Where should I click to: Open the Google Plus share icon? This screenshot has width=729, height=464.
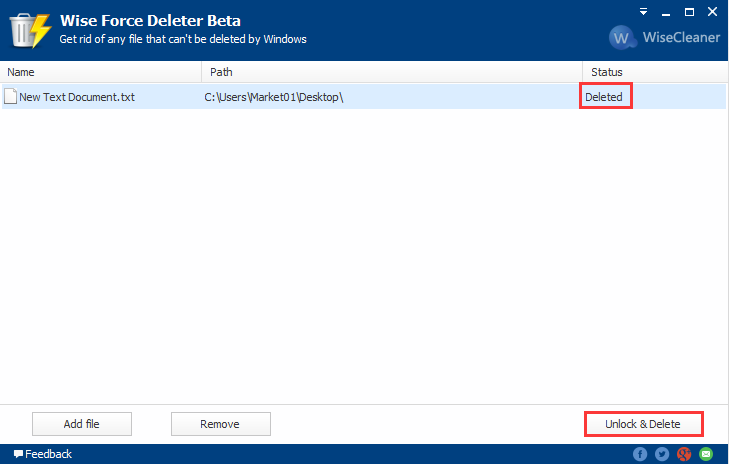pyautogui.click(x=684, y=454)
